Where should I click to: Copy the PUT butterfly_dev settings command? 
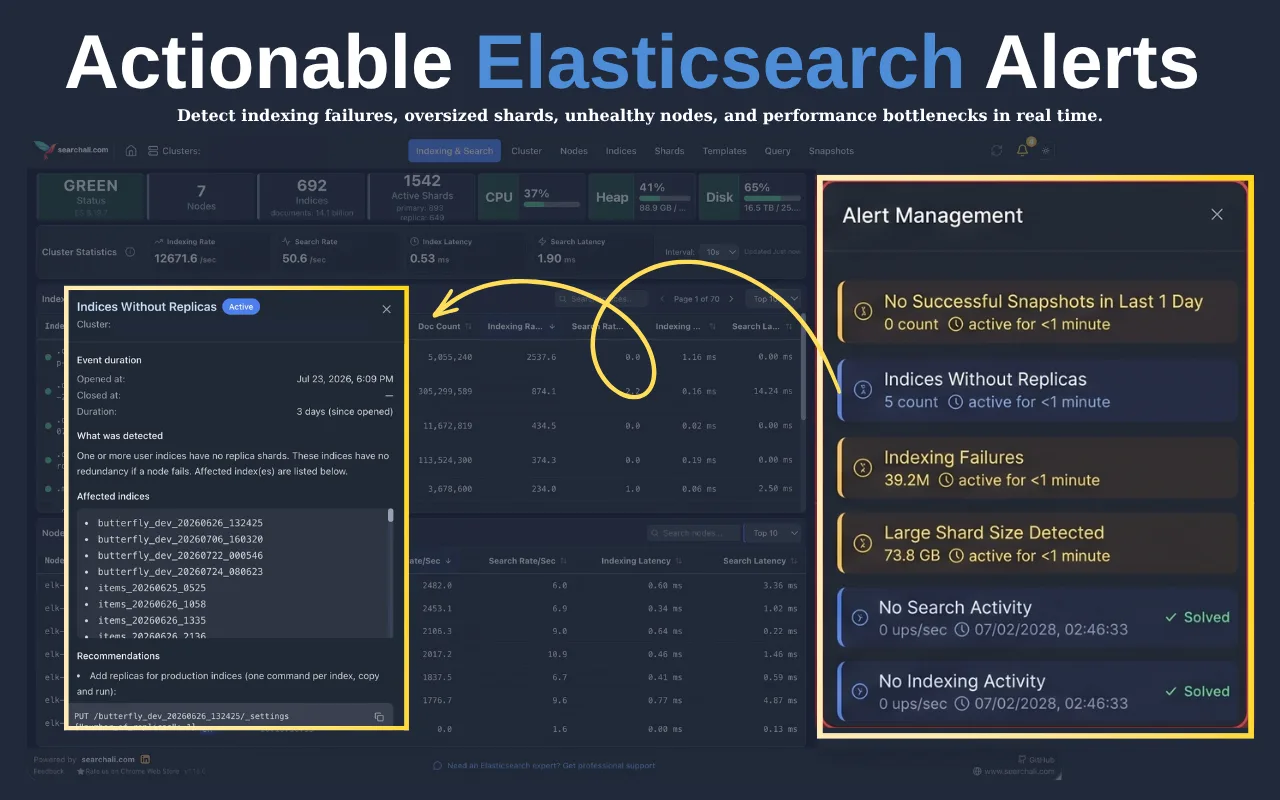point(379,716)
